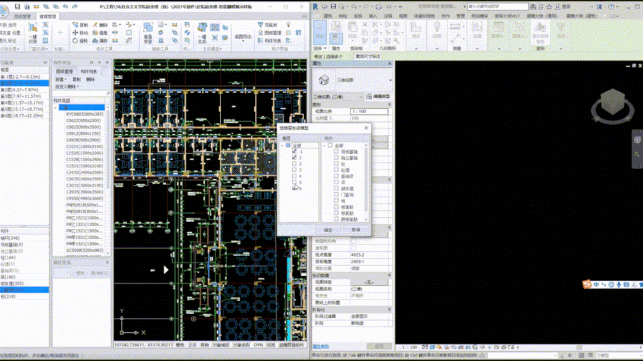The image size is (643, 362).
Task: Select the 旋转 (rotate) tool in left ribbon
Action: [80, 41]
